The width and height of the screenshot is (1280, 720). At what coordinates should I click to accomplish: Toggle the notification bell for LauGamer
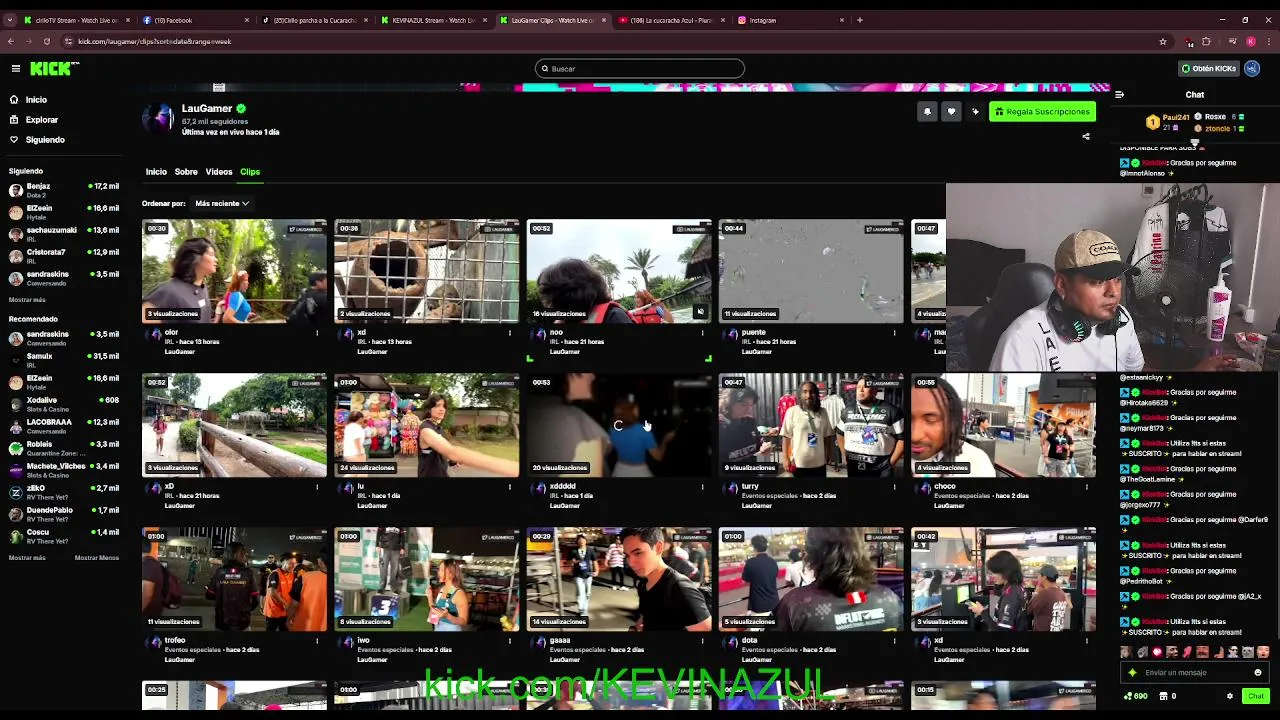tap(927, 112)
